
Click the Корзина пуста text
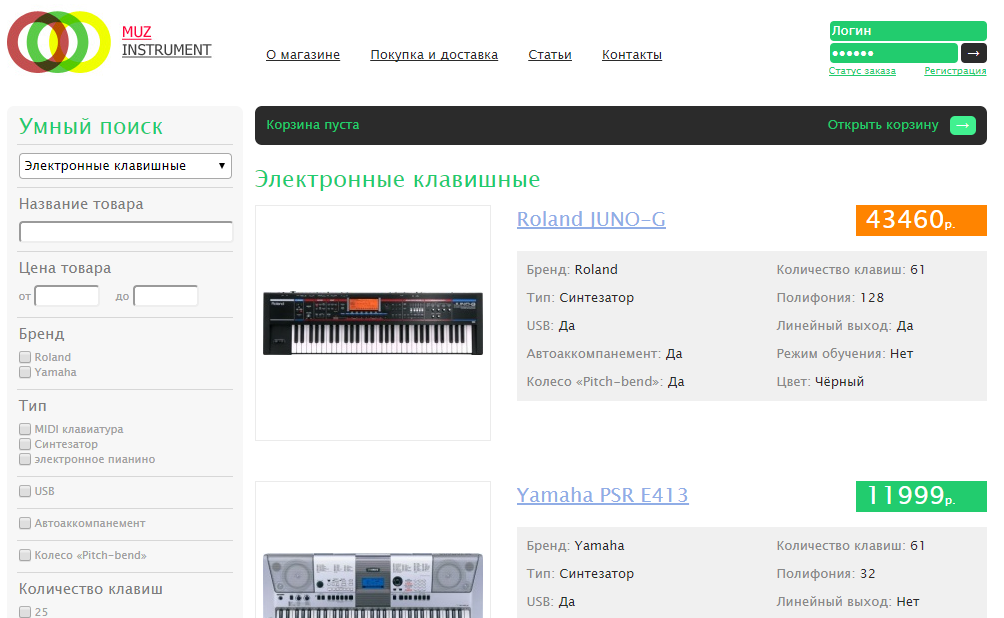(x=312, y=125)
